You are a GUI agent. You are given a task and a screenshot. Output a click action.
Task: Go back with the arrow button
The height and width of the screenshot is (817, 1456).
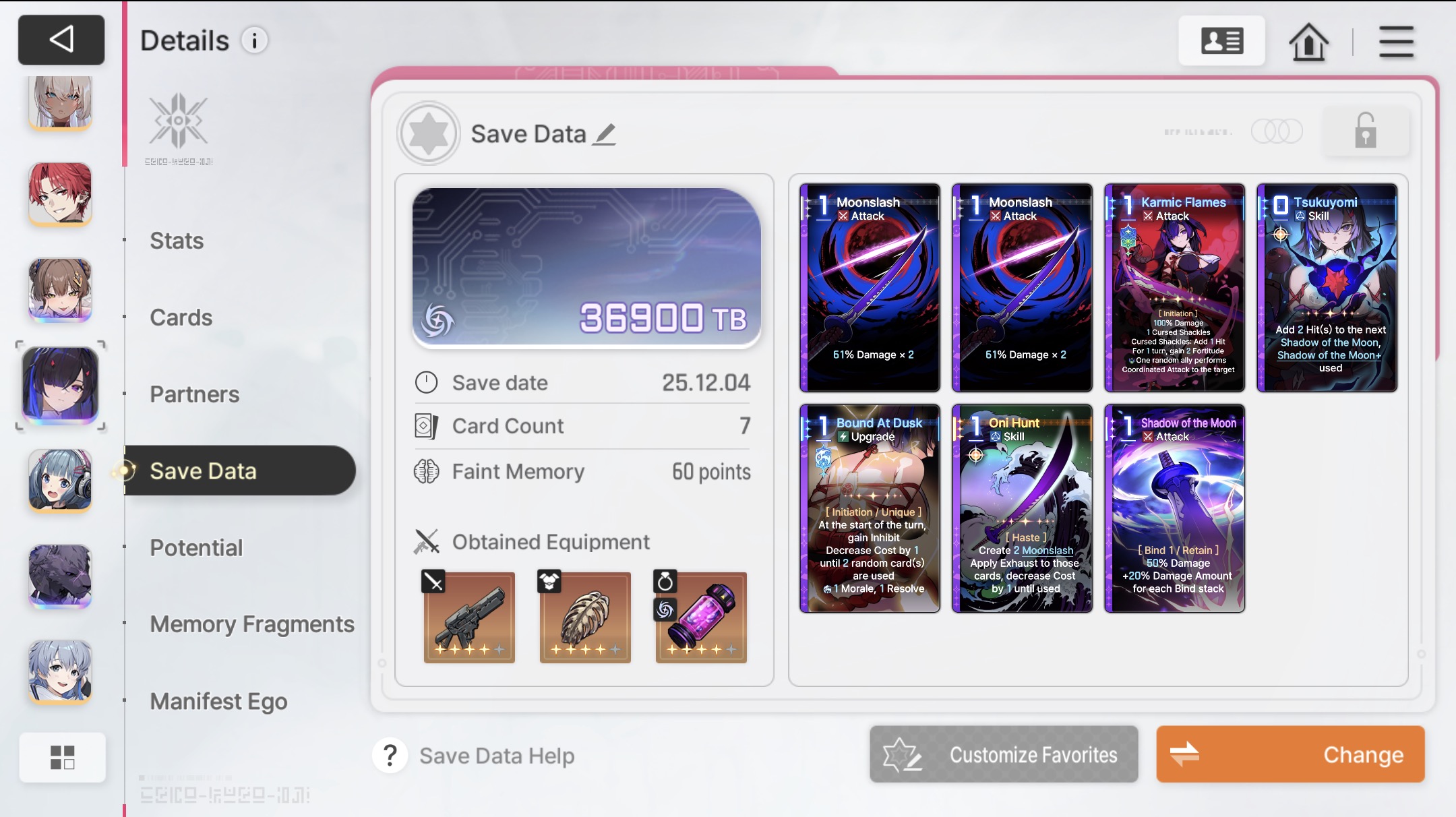(61, 40)
